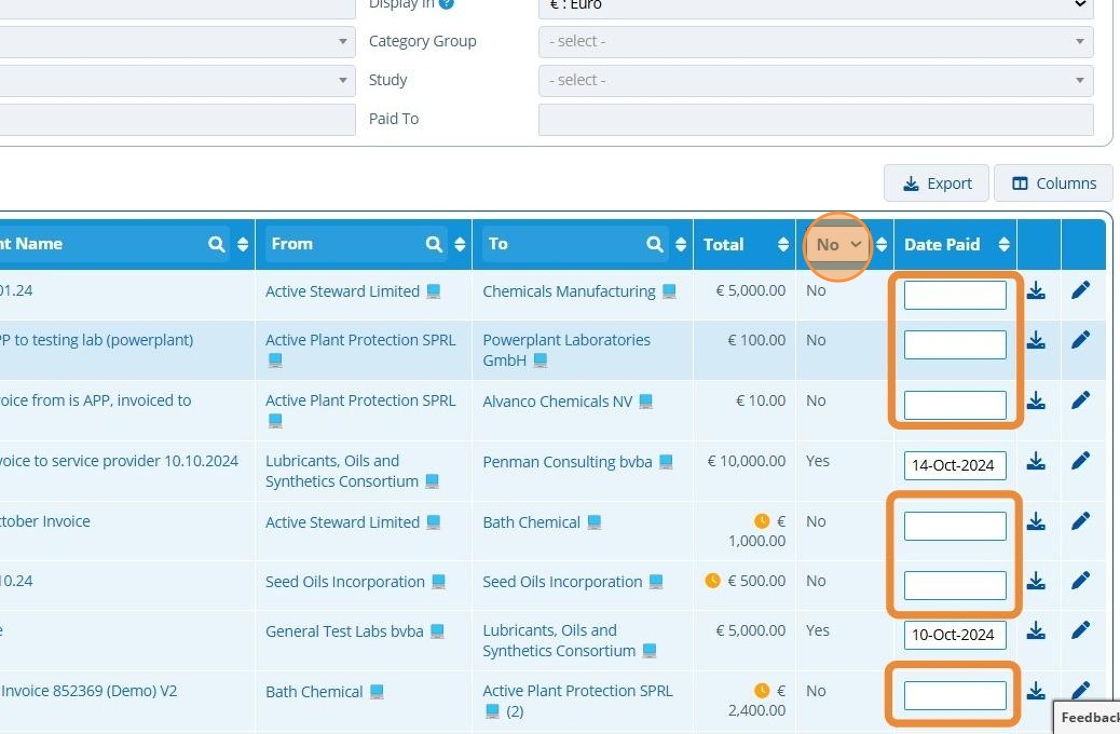Image resolution: width=1120 pixels, height=734 pixels.
Task: Sort the table by Total
Action: 783,244
